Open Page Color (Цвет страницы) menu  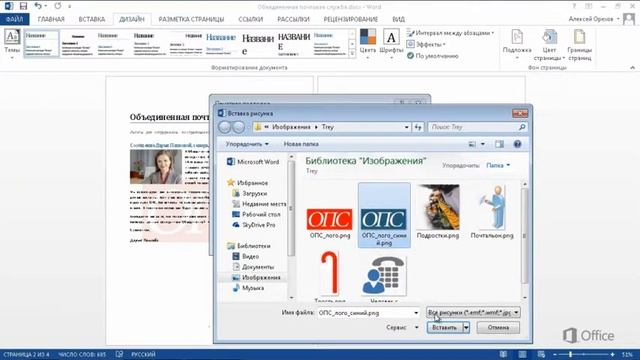[x=549, y=45]
